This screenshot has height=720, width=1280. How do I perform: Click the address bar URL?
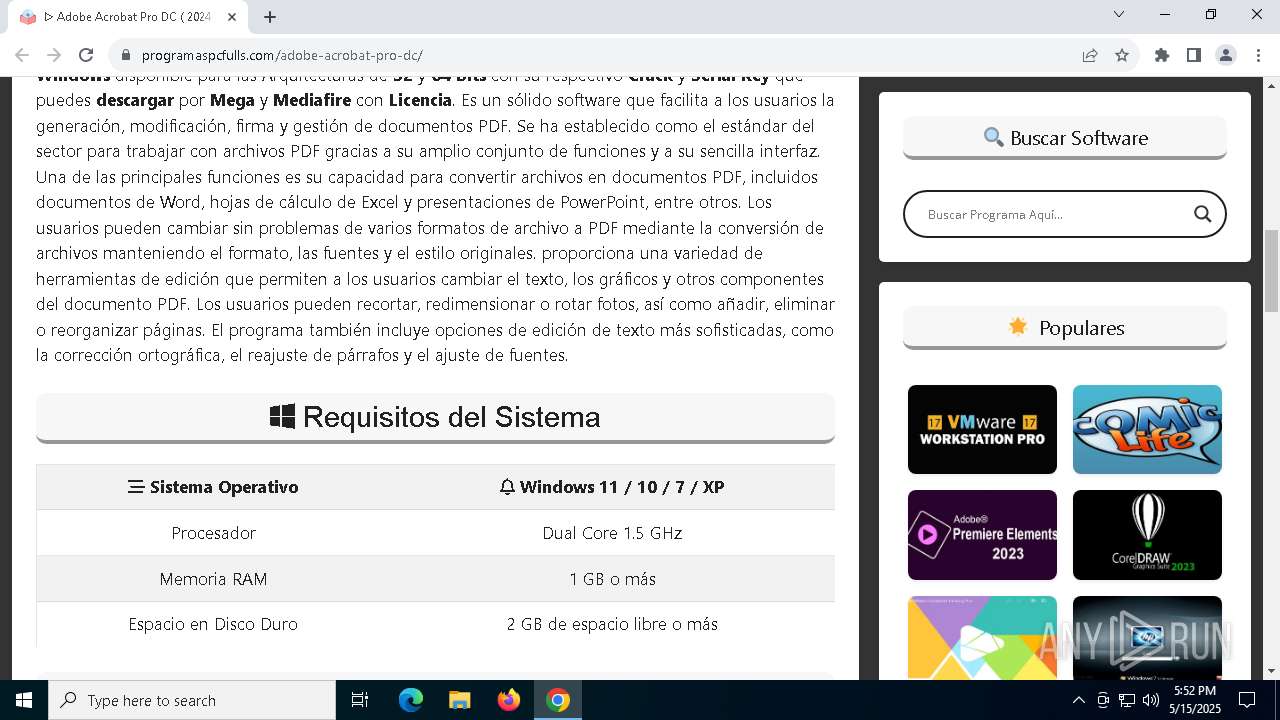282,56
